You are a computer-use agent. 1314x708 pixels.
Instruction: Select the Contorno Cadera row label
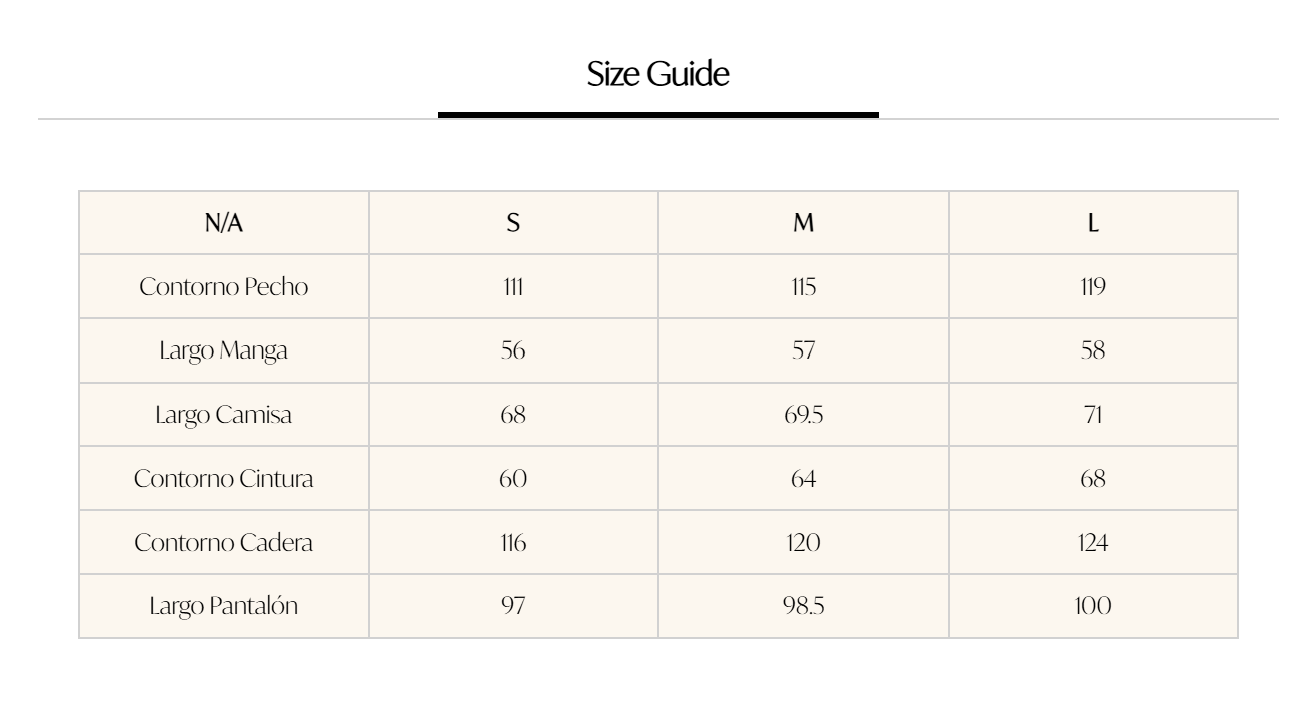[x=223, y=543]
